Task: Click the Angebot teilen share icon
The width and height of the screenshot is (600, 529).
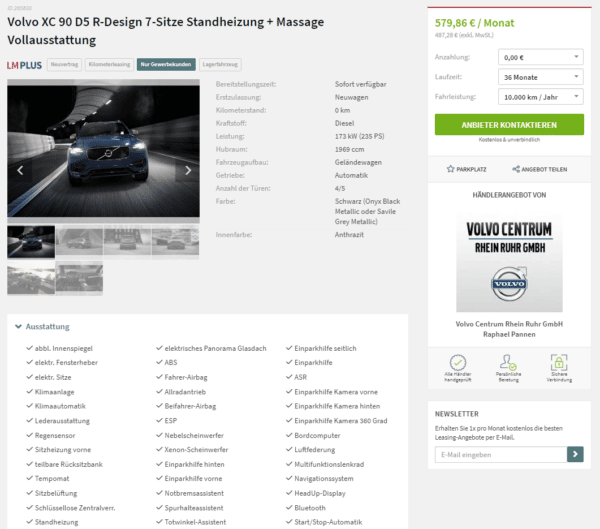Action: (516, 169)
